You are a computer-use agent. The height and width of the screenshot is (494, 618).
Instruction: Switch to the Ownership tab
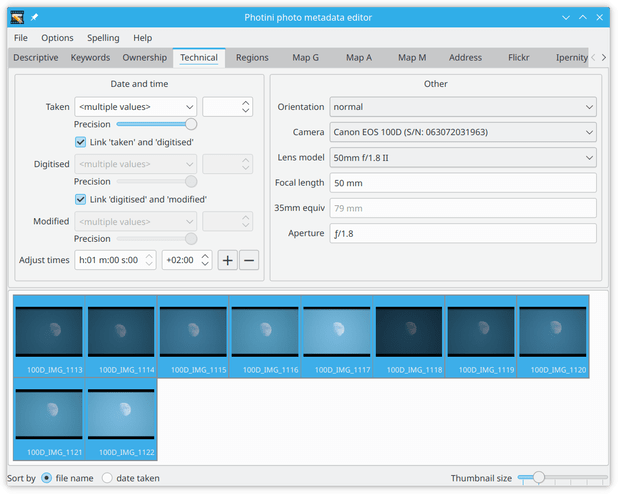tap(145, 58)
